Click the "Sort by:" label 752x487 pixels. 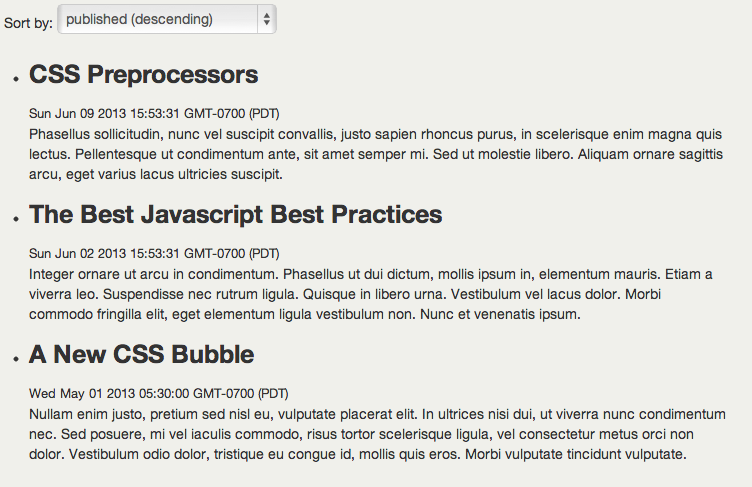point(28,23)
